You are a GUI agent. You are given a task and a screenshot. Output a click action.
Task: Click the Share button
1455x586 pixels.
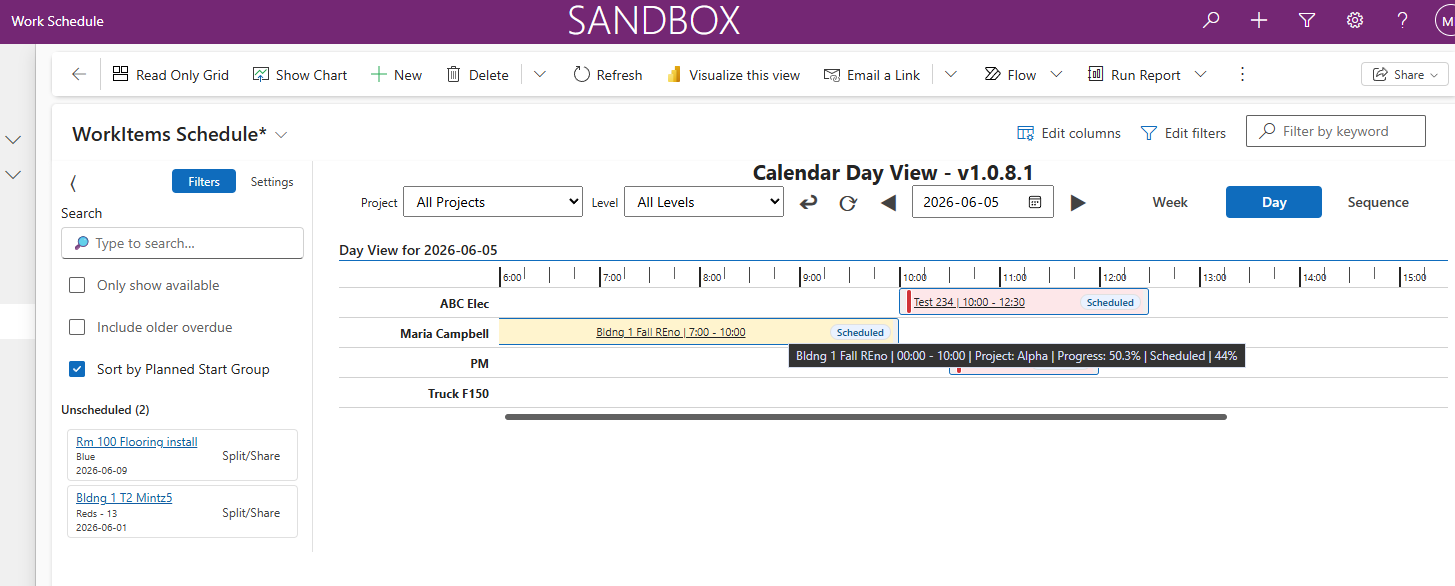[x=1404, y=74]
